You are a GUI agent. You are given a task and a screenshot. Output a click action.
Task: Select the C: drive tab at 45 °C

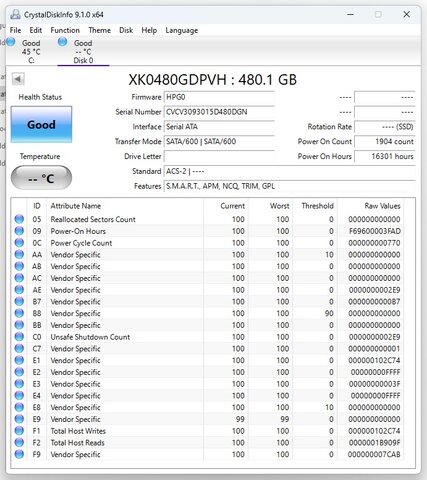(31, 52)
